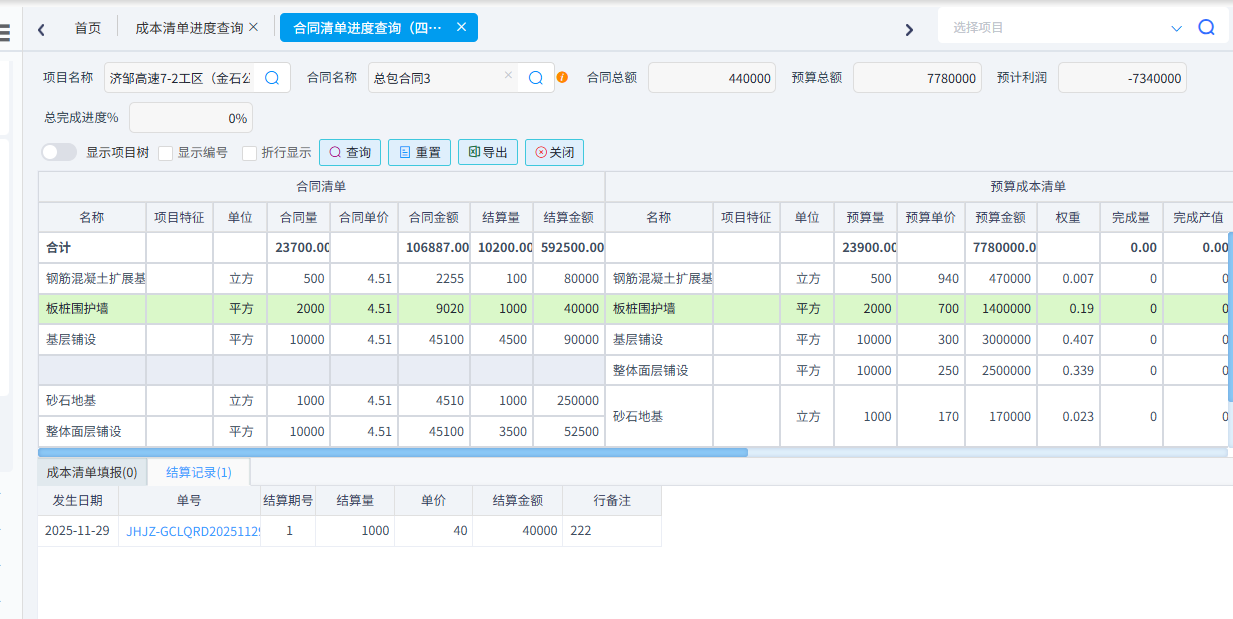Click the orange info icon beside 合同名称
Screen dimensions: 1233x619
coord(562,77)
